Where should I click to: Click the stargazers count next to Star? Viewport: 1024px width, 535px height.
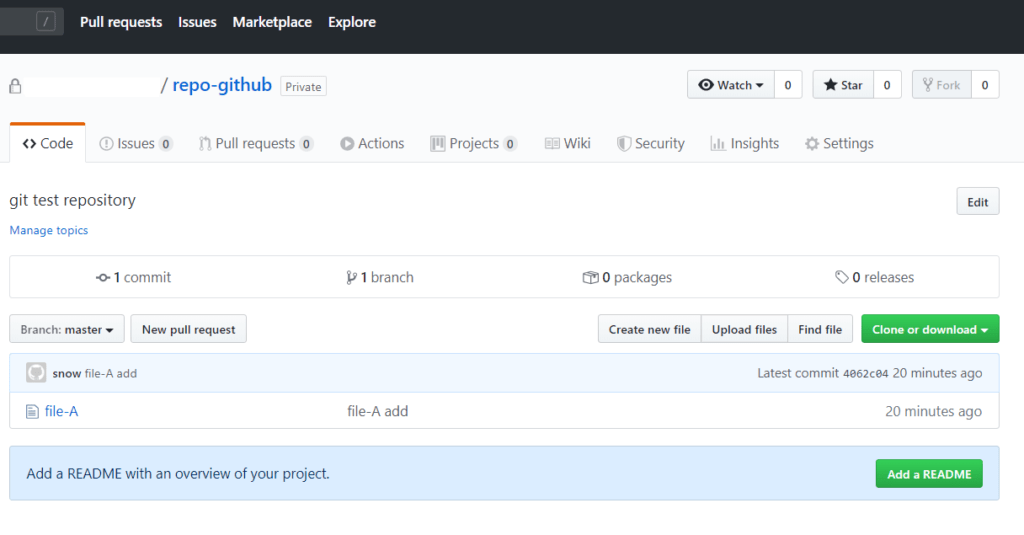click(887, 85)
